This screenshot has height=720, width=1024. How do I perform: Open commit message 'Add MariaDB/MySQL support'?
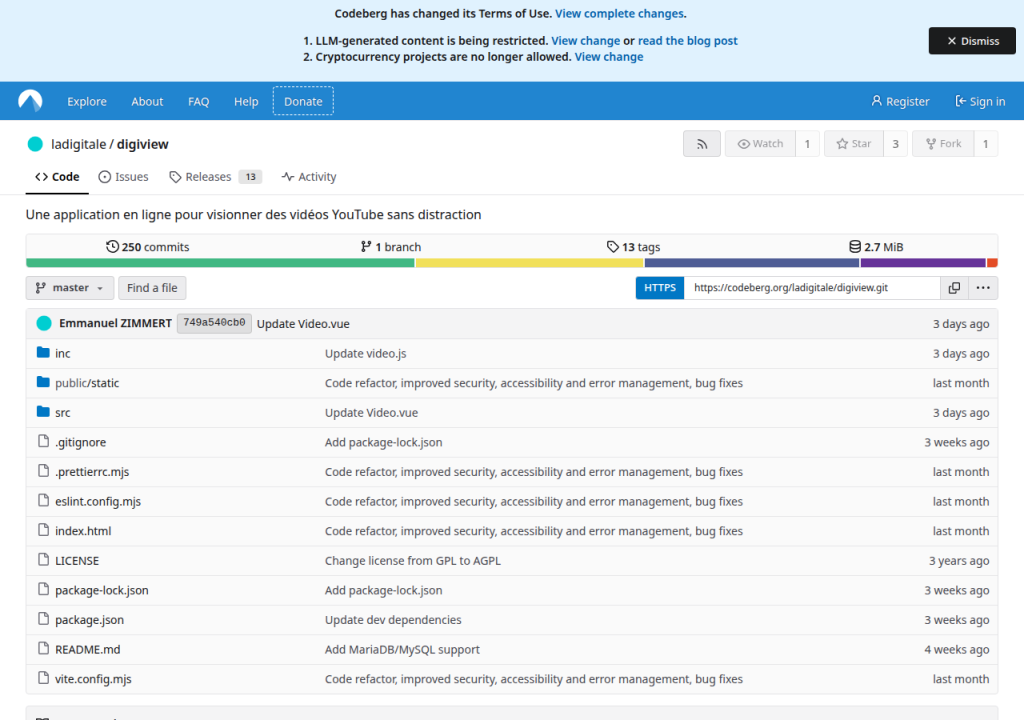(402, 649)
